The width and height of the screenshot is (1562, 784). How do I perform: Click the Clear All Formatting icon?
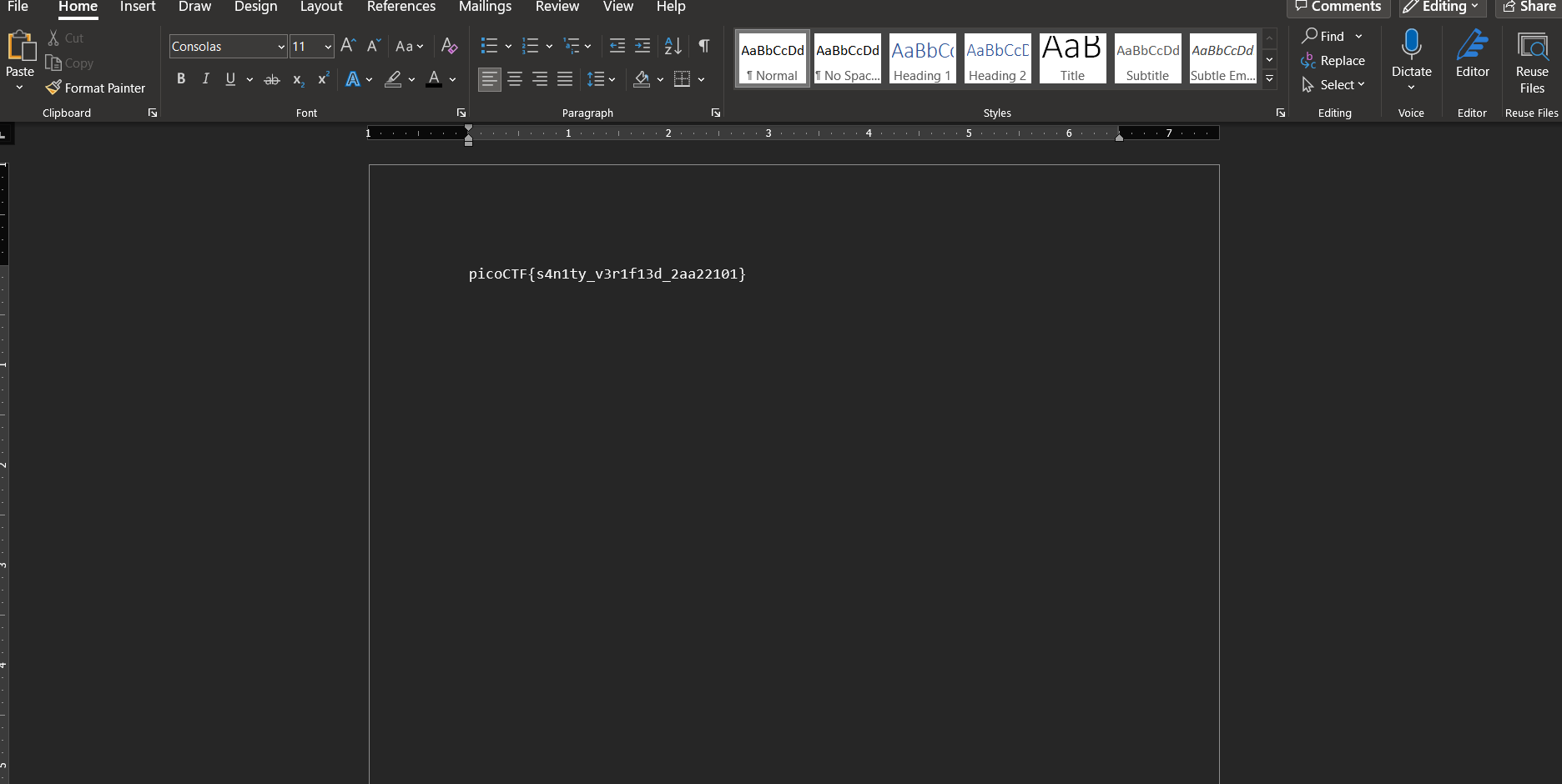(449, 46)
